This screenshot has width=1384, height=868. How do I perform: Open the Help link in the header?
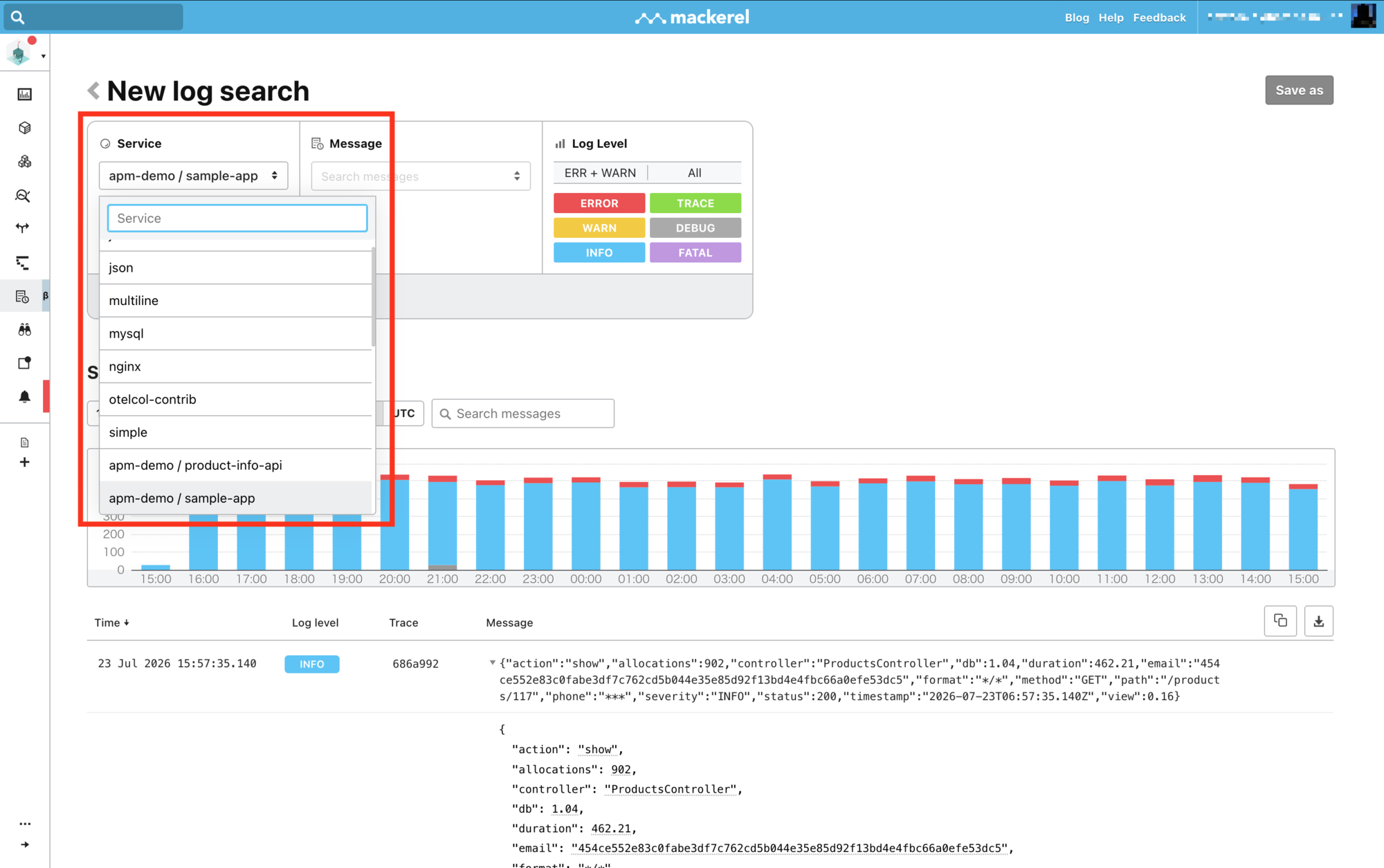(1111, 18)
